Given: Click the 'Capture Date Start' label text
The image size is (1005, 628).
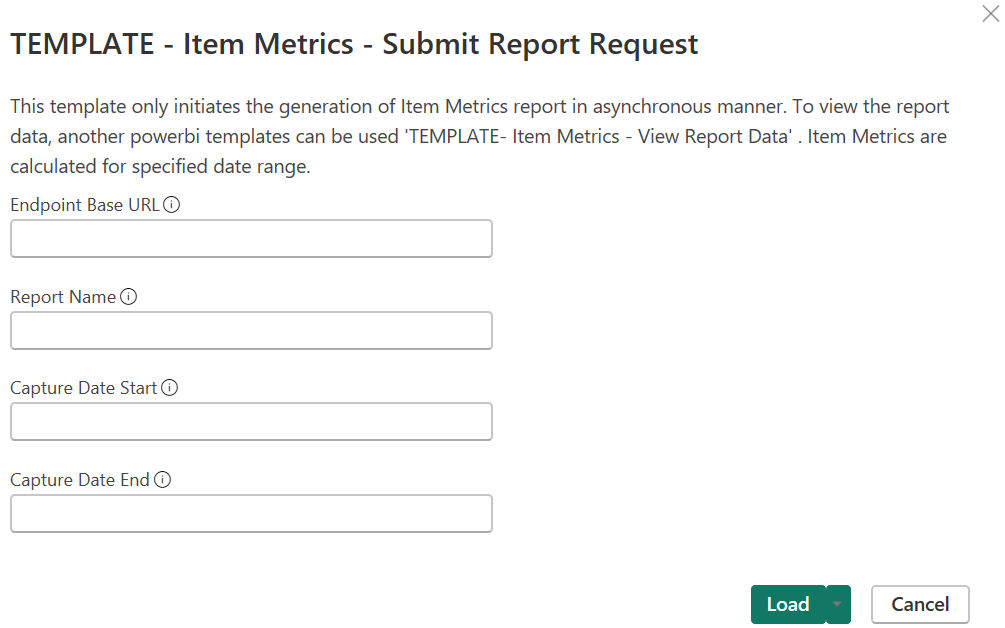Looking at the screenshot, I should 83,388.
